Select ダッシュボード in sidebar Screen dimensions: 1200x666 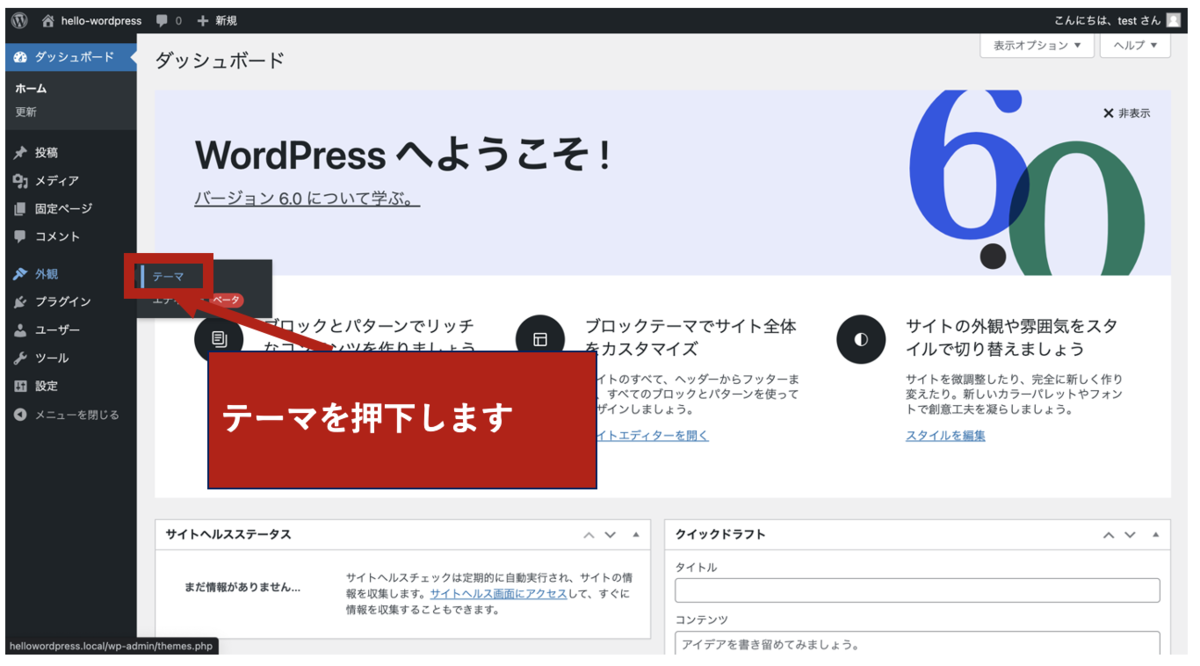coord(70,58)
